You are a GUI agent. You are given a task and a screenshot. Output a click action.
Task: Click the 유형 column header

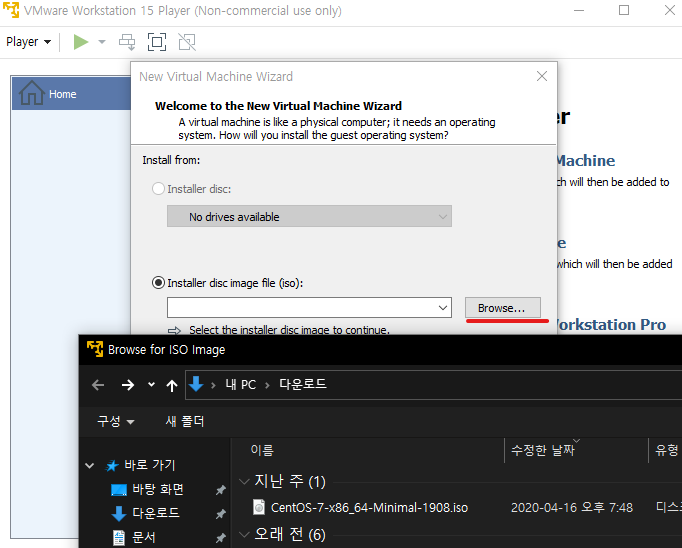(x=667, y=450)
